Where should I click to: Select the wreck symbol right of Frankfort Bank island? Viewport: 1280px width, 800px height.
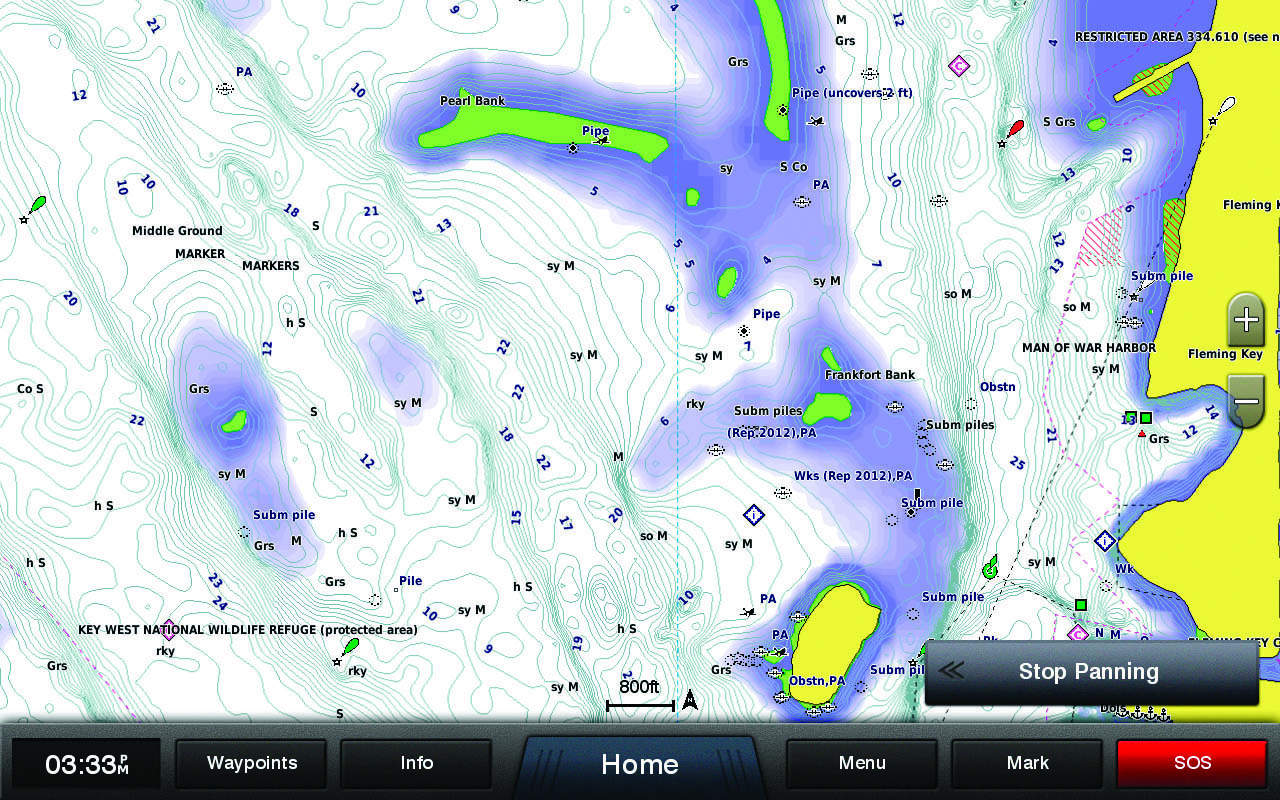click(x=894, y=407)
